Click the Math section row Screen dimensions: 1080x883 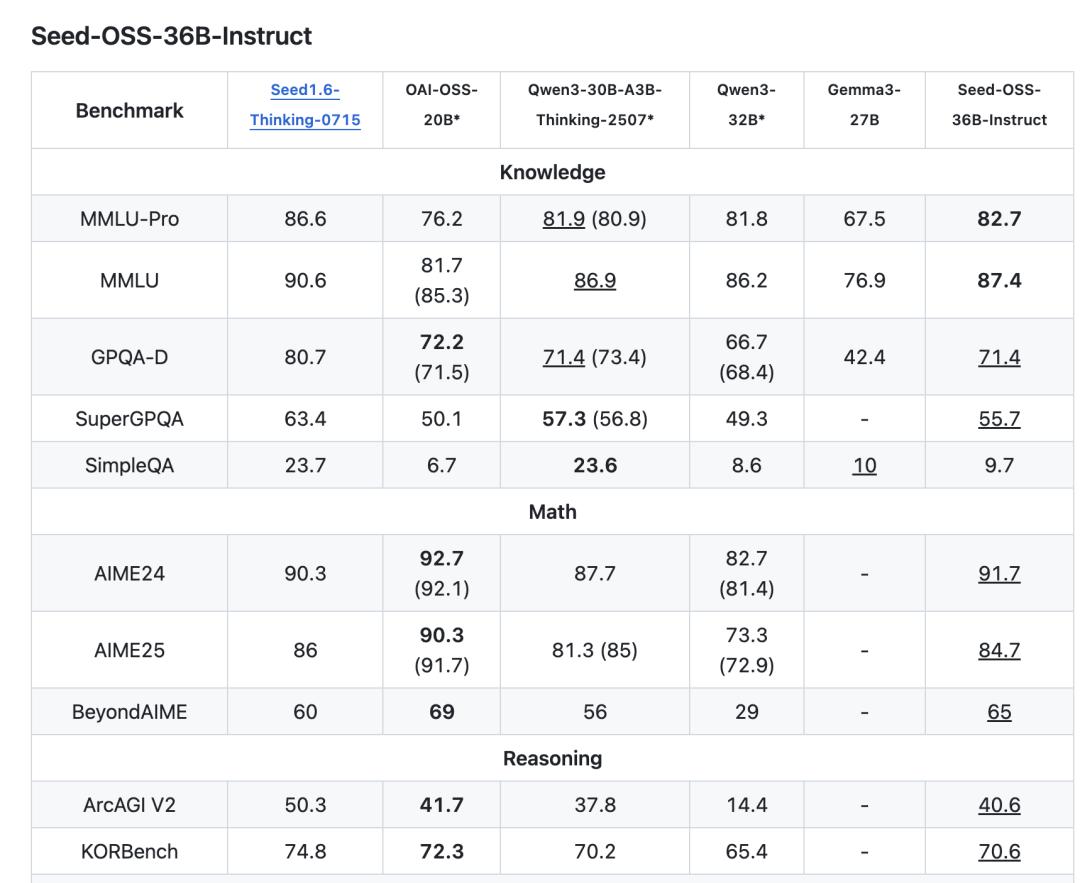(552, 512)
